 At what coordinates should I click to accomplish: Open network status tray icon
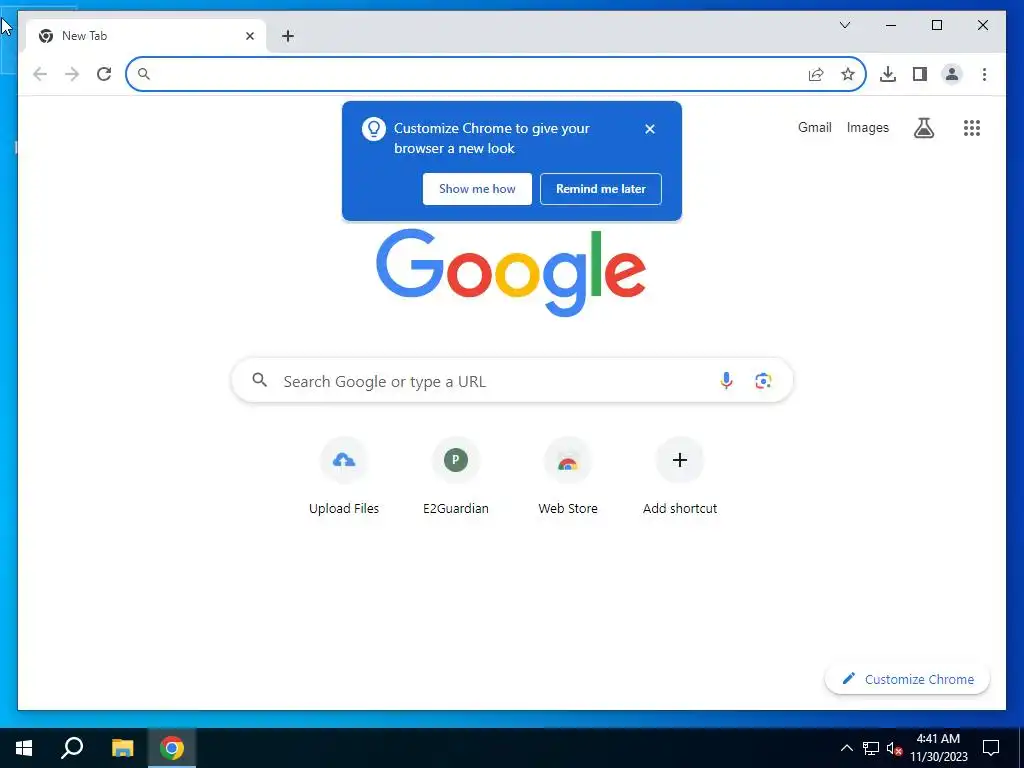point(871,748)
